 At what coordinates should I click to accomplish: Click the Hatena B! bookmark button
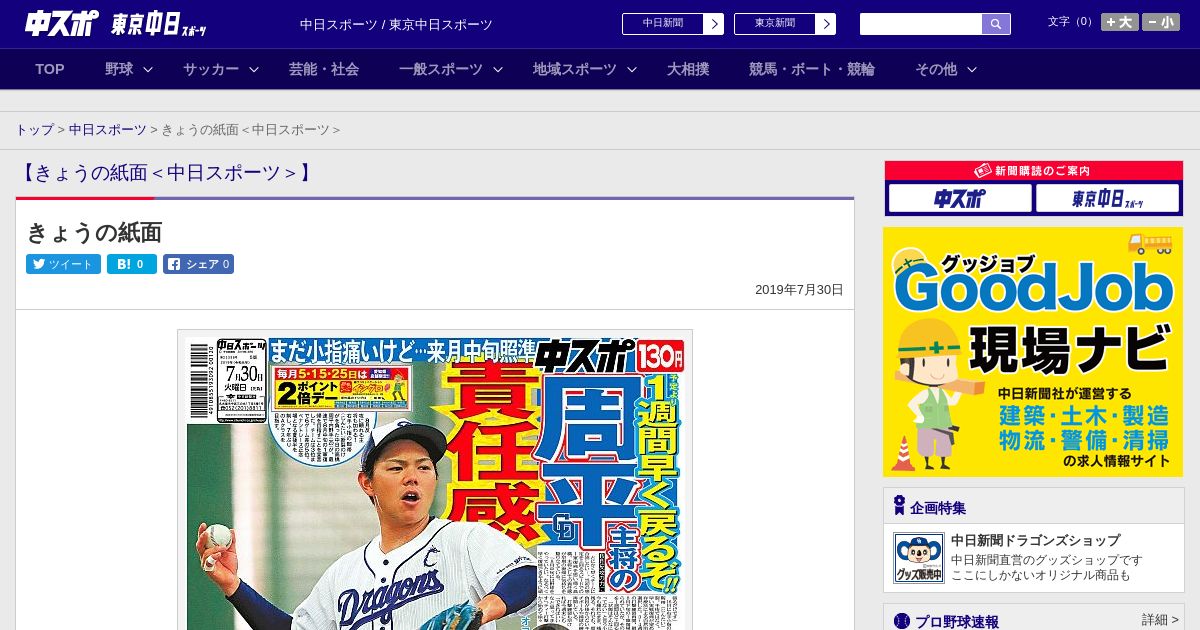[132, 264]
